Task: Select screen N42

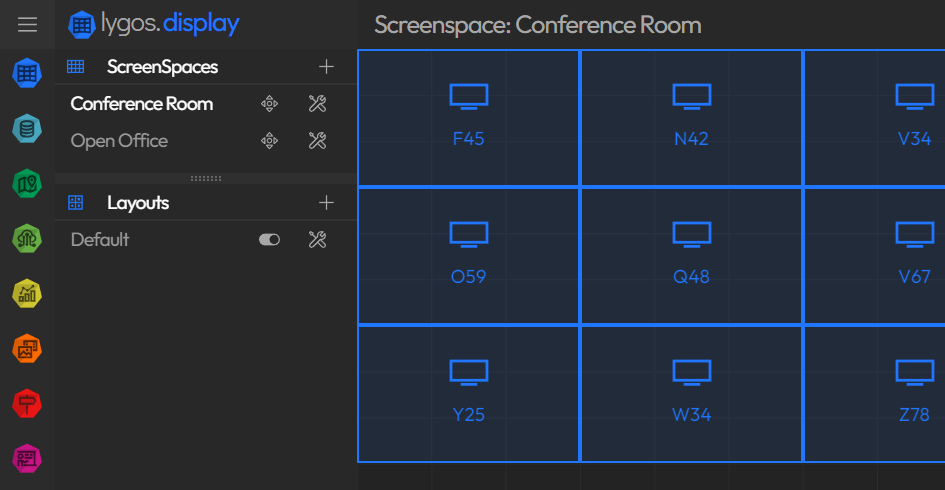Action: coord(691,118)
